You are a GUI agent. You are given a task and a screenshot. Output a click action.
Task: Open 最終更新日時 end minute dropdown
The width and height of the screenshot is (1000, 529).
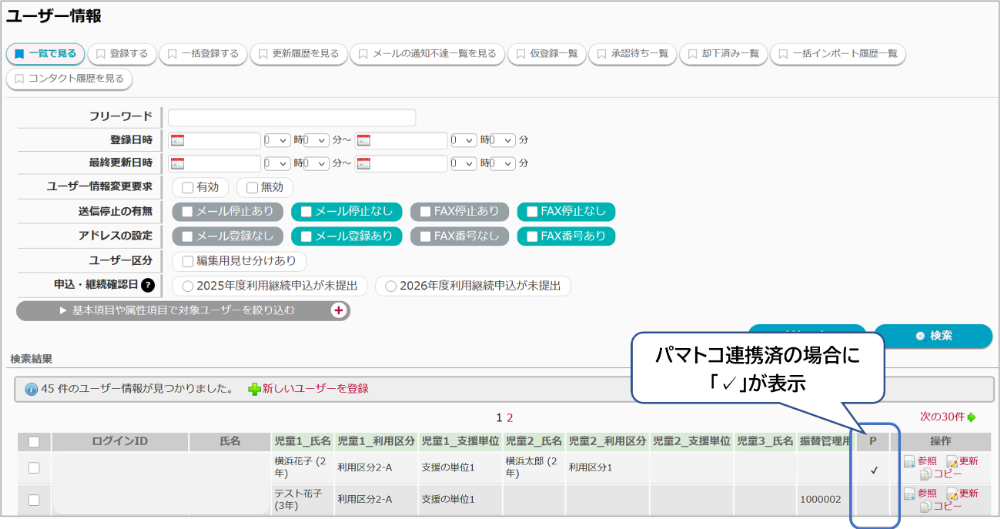(502, 164)
